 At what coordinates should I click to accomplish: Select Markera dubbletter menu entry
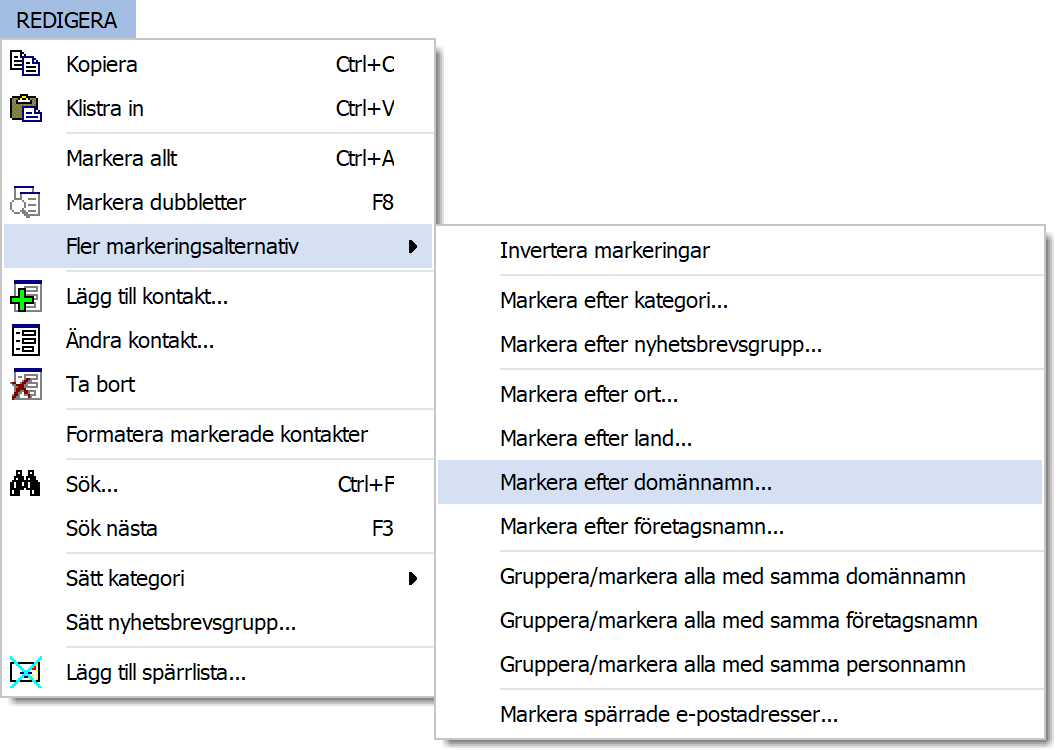coord(218,202)
